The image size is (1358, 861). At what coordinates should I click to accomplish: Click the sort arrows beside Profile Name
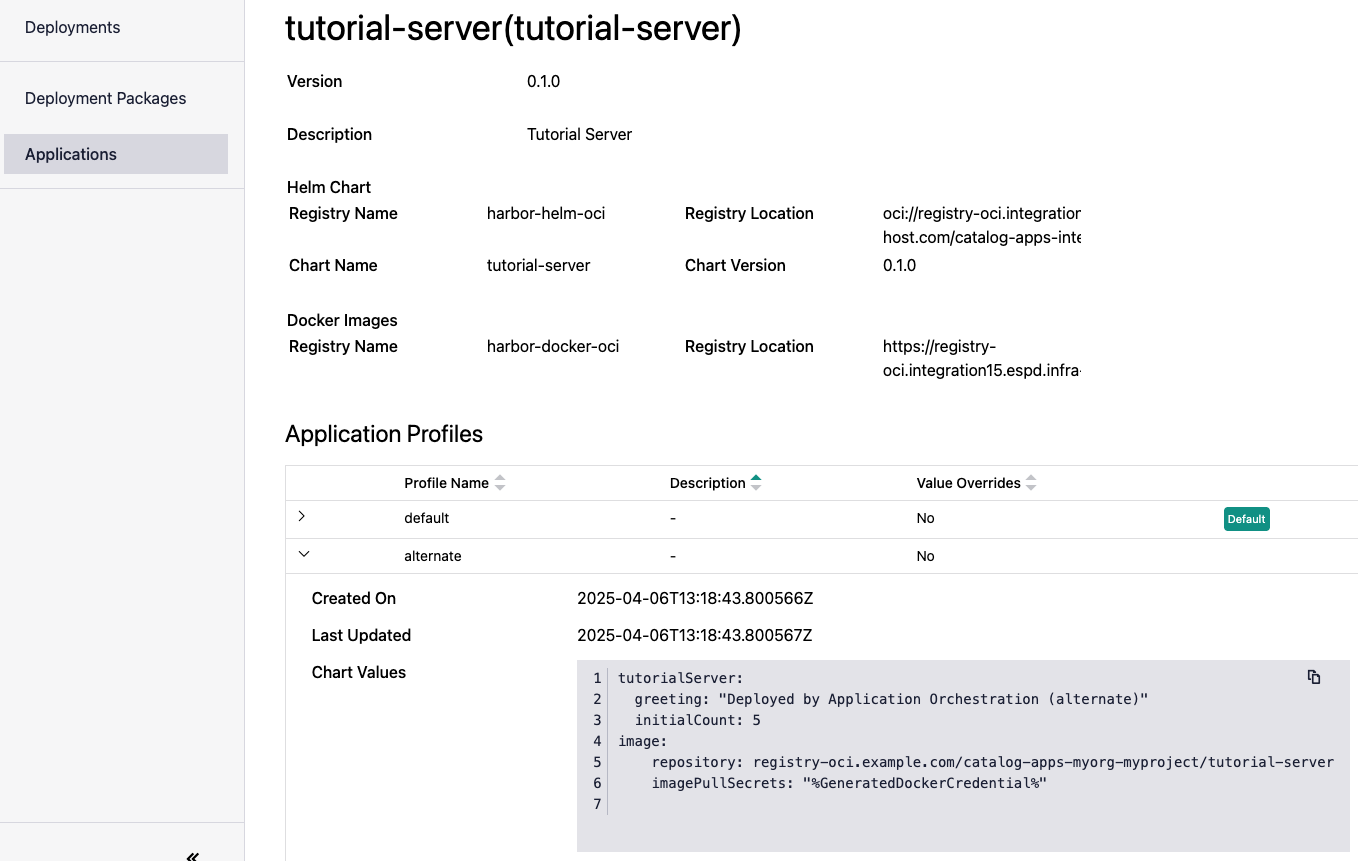point(500,483)
